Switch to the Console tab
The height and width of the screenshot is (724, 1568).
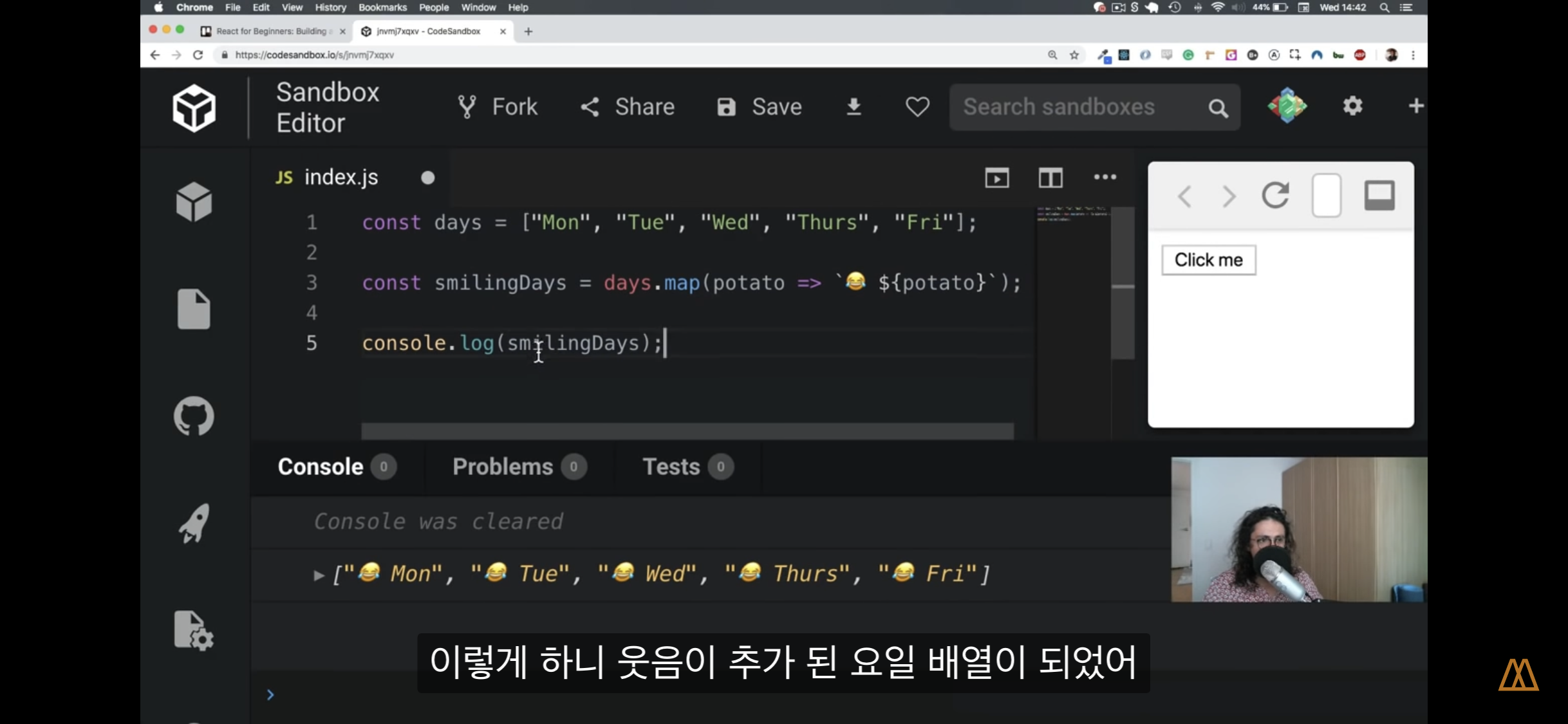coord(336,467)
